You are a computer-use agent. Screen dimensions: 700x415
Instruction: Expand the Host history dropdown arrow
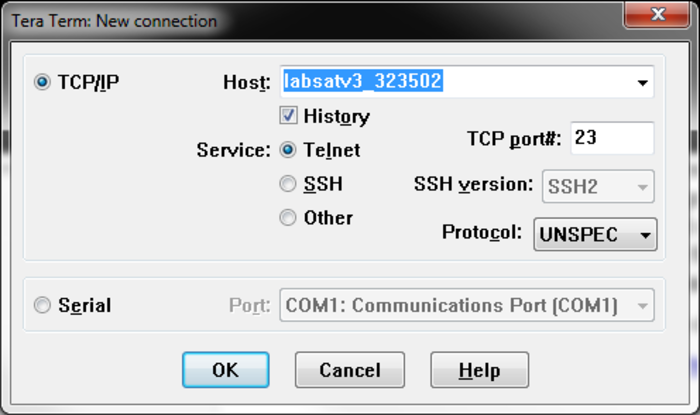[642, 83]
